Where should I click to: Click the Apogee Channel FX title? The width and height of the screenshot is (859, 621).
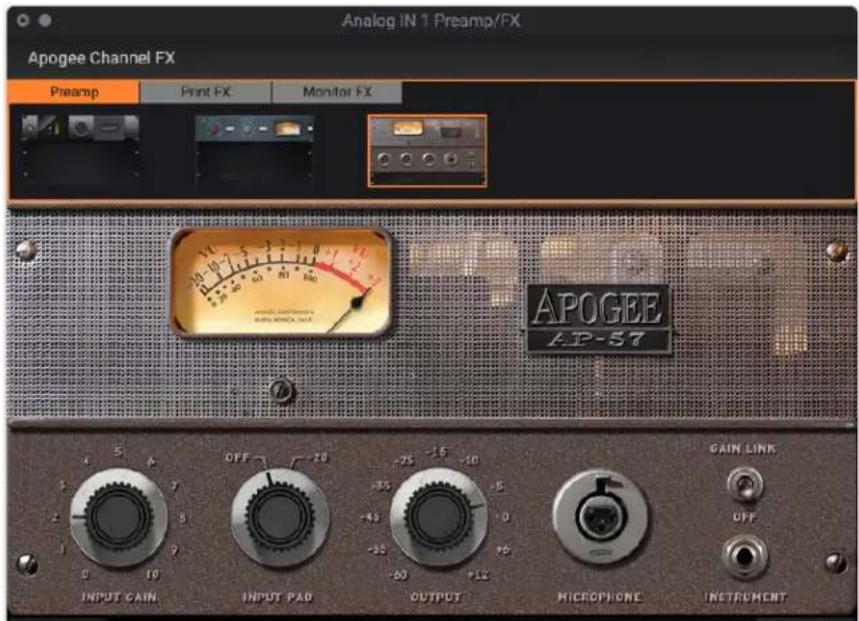[x=101, y=58]
